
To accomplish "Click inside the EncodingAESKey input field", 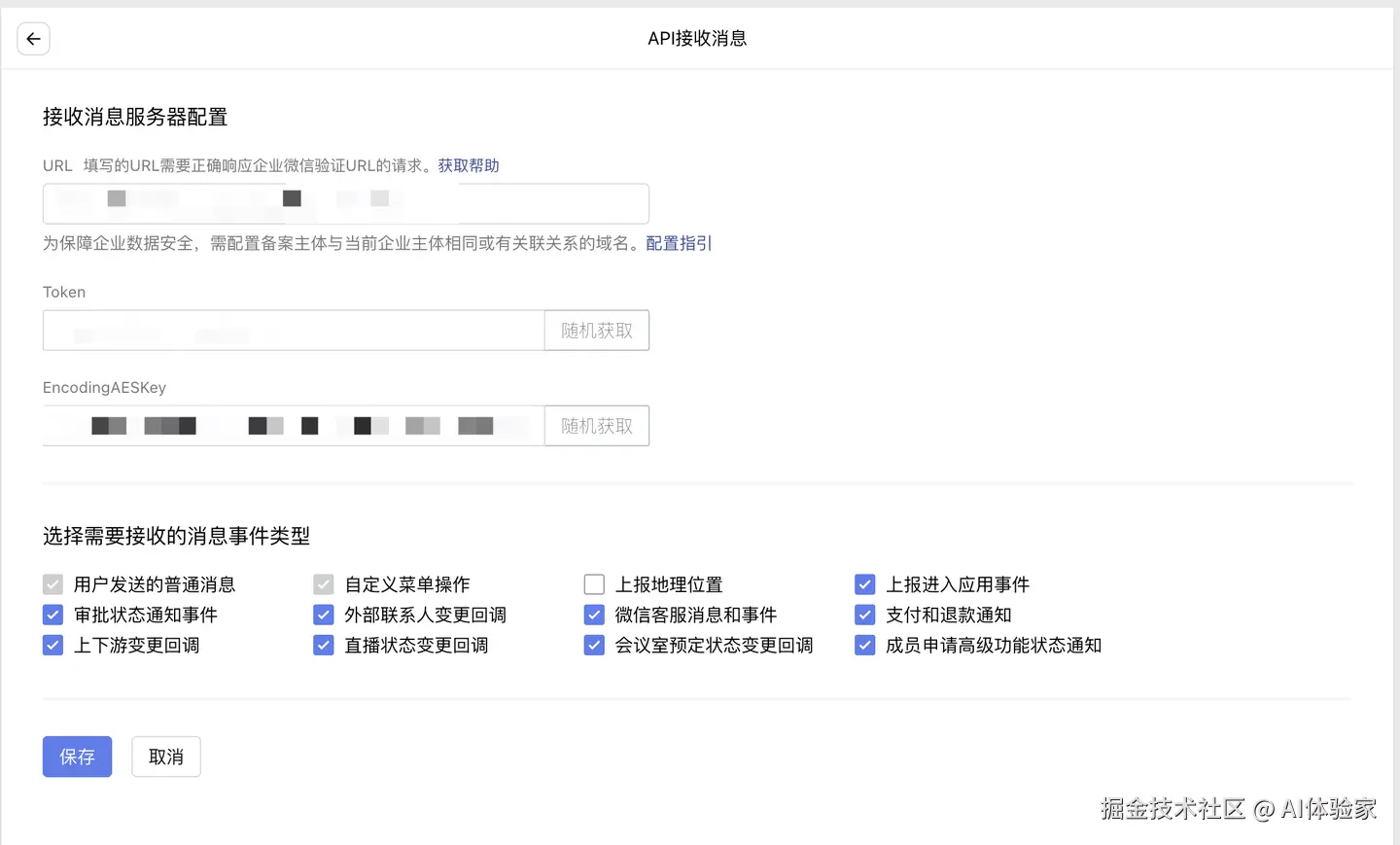I will coord(292,425).
